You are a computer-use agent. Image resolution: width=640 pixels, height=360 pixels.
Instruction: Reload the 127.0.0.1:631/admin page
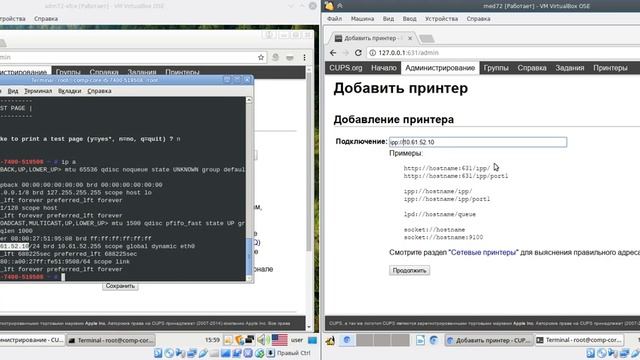(358, 53)
